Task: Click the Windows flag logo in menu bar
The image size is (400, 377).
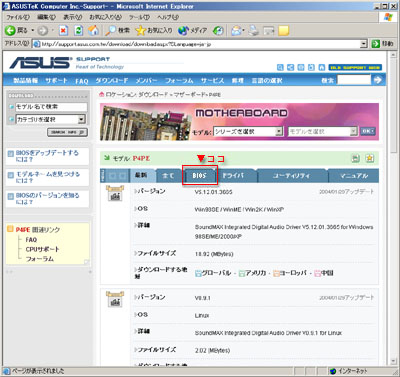Action: tap(388, 17)
